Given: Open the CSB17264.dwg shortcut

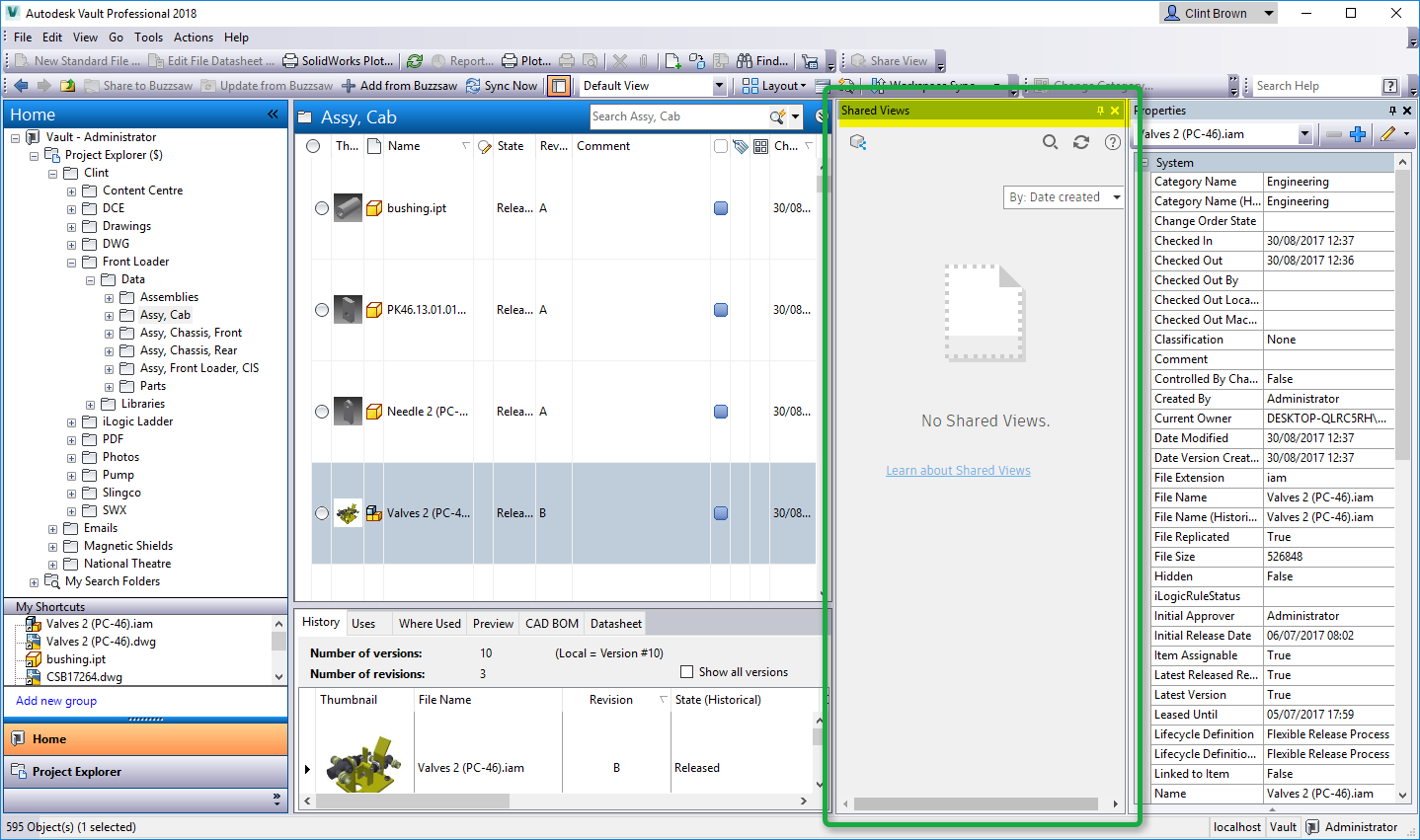Looking at the screenshot, I should [84, 677].
